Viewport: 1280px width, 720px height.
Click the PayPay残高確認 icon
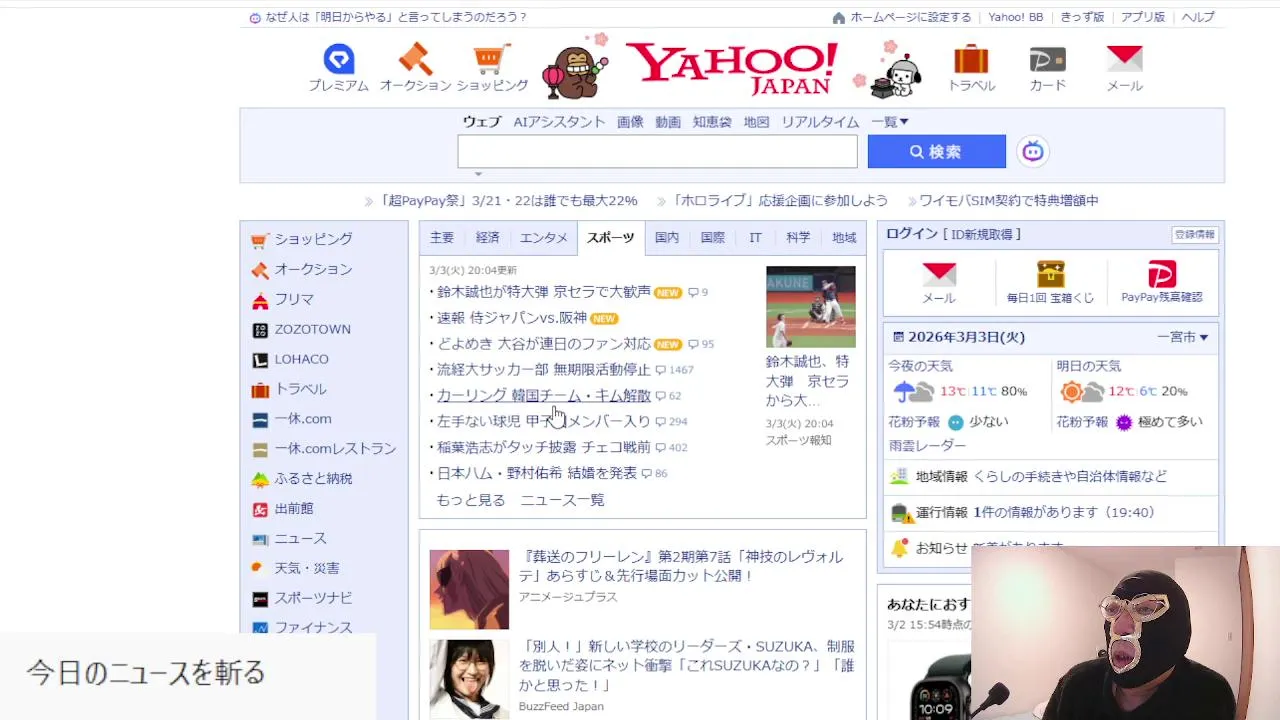[x=1162, y=274]
